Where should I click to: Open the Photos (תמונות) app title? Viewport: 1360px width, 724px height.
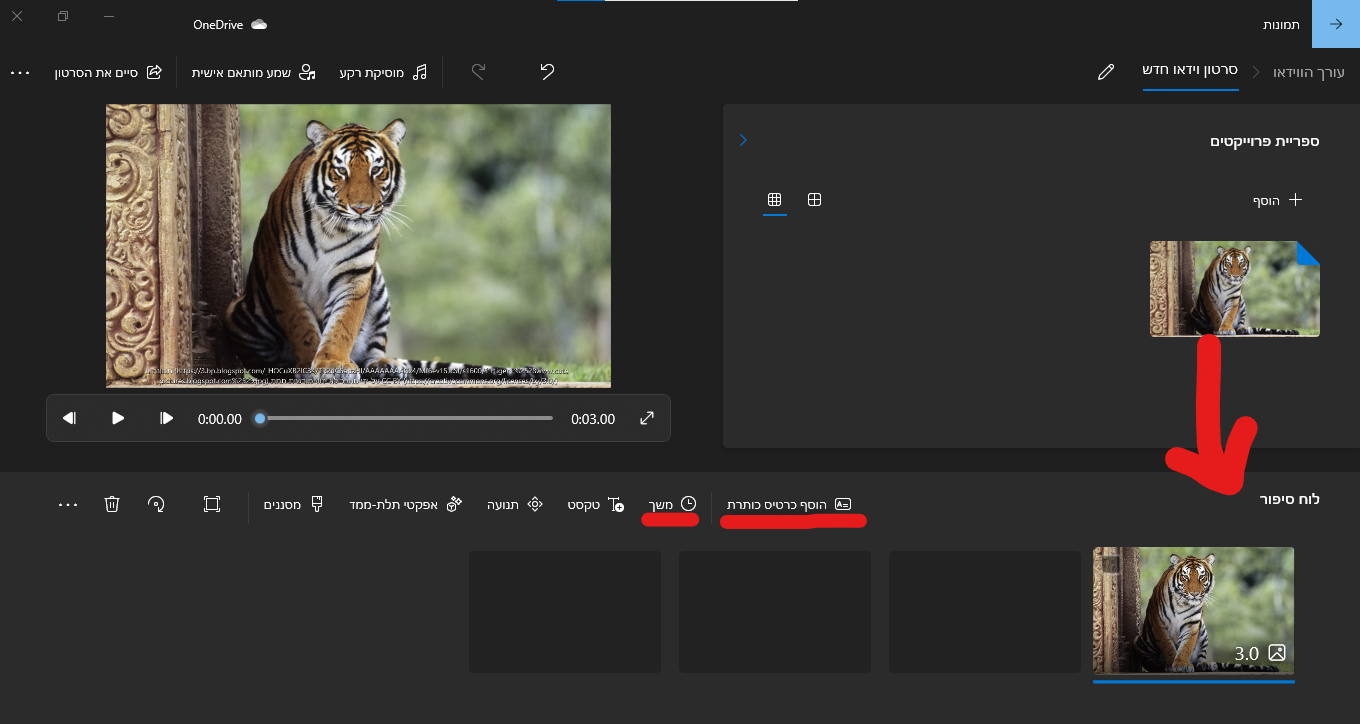coord(1281,24)
